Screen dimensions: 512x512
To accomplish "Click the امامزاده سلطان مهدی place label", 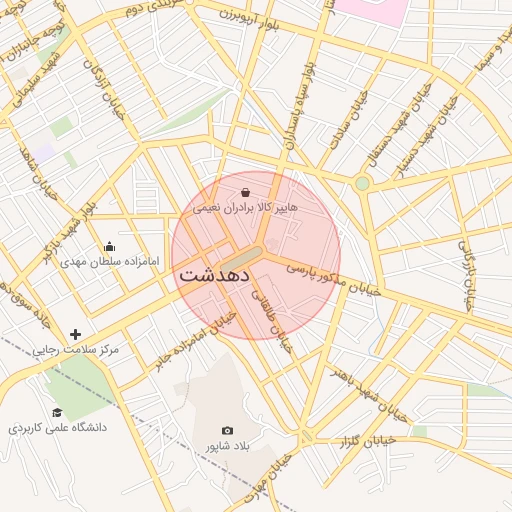I will coord(110,261).
